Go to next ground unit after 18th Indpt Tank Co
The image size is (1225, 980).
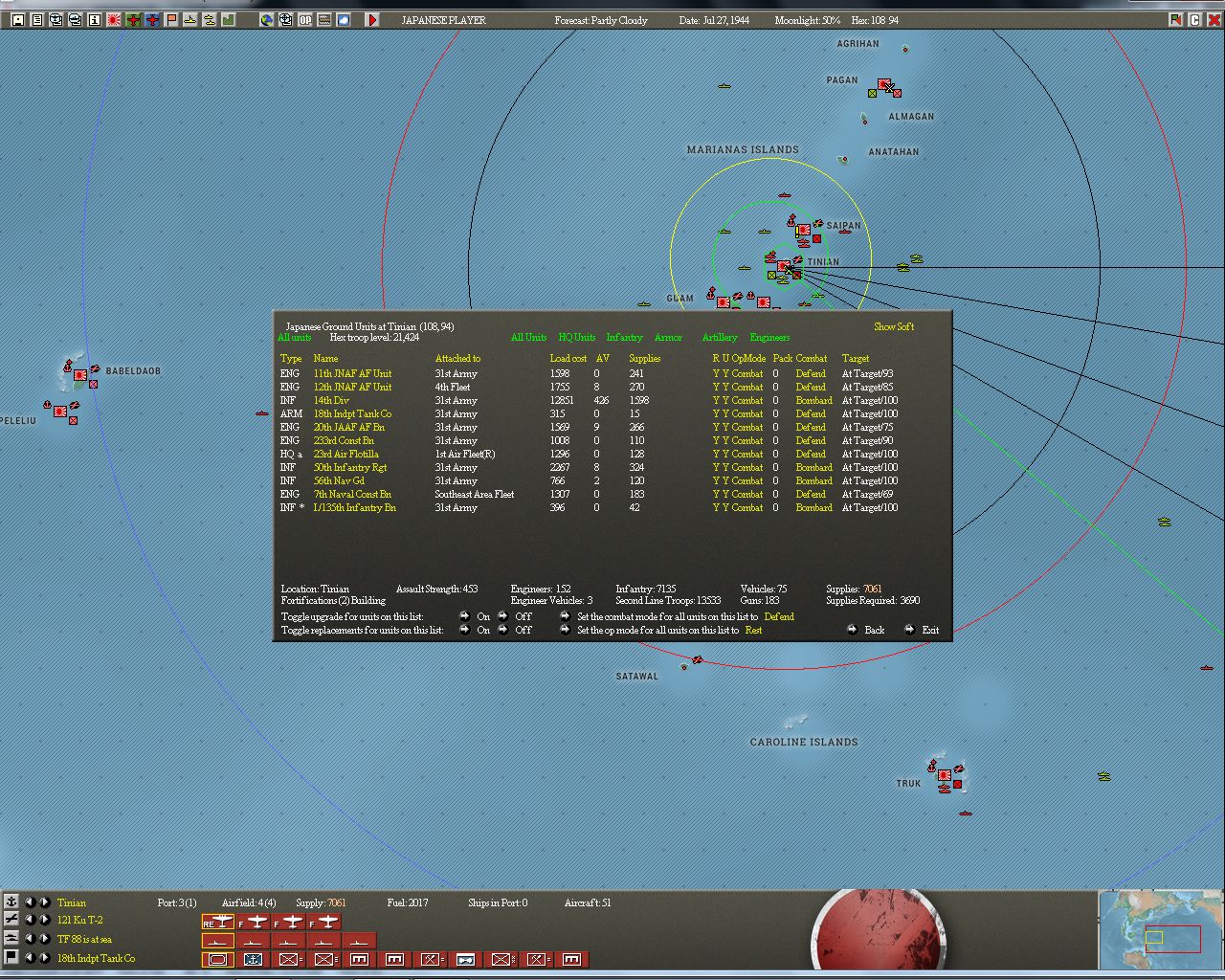coord(44,957)
